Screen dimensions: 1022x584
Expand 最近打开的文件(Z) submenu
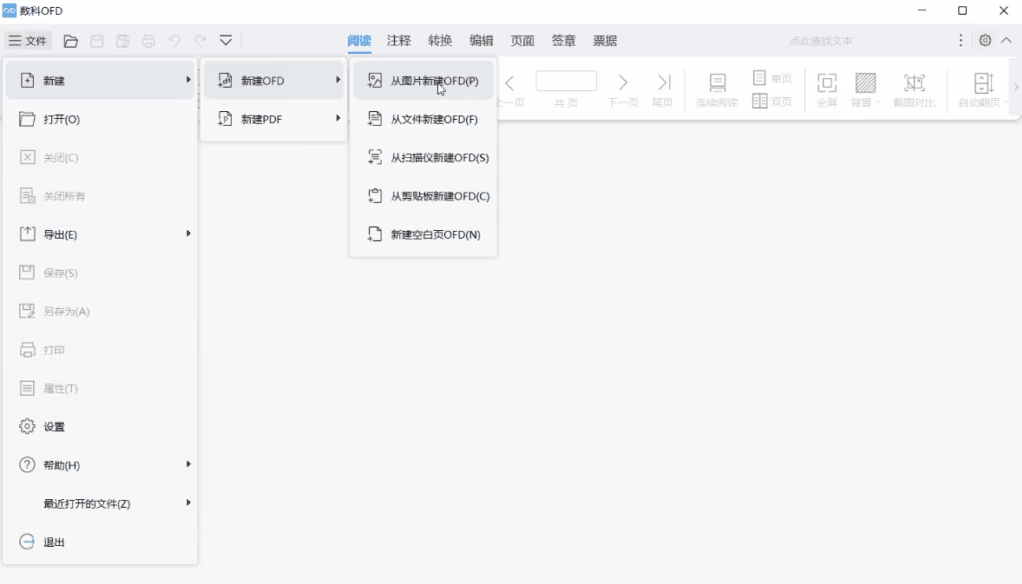click(100, 504)
